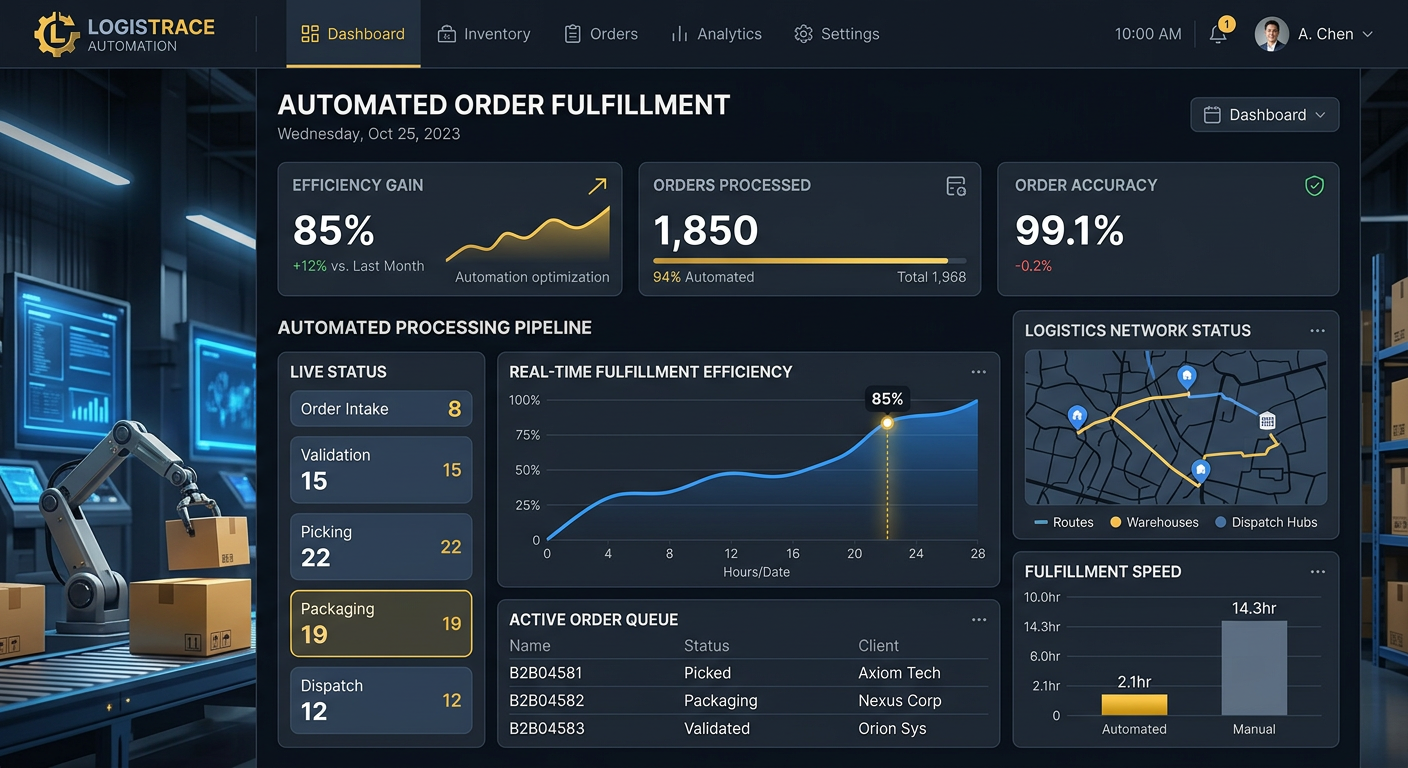This screenshot has height=768, width=1408.
Task: Click the Wednesday, Oct 25, 2023 date
Action: click(x=369, y=134)
